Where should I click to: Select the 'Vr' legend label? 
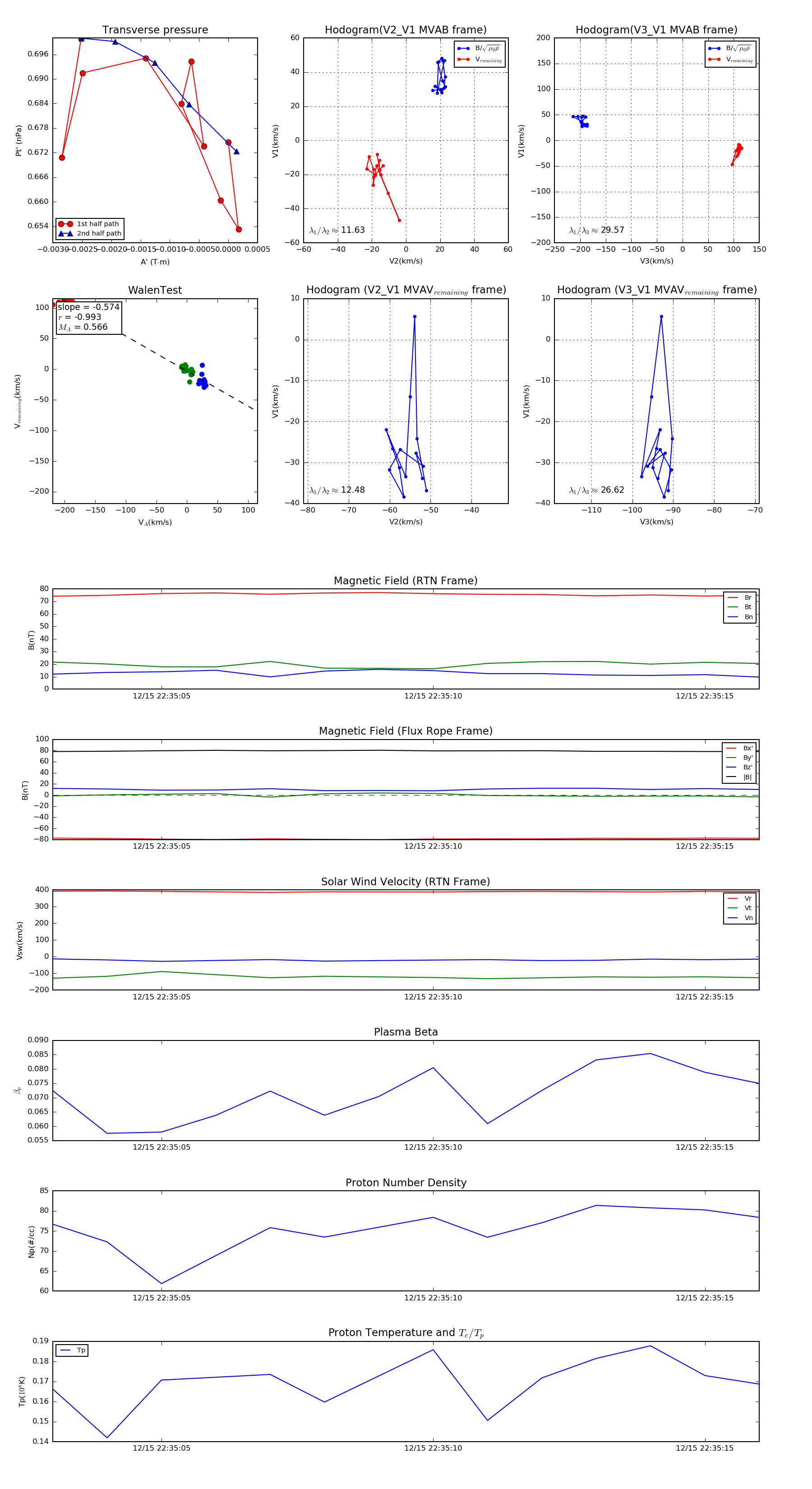748,898
